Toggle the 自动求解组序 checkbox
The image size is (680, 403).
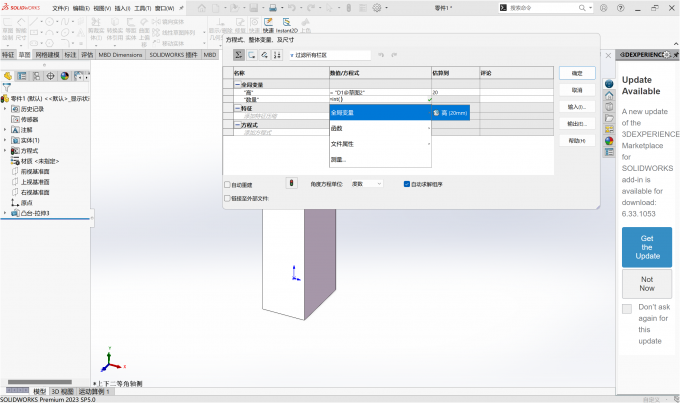click(407, 184)
